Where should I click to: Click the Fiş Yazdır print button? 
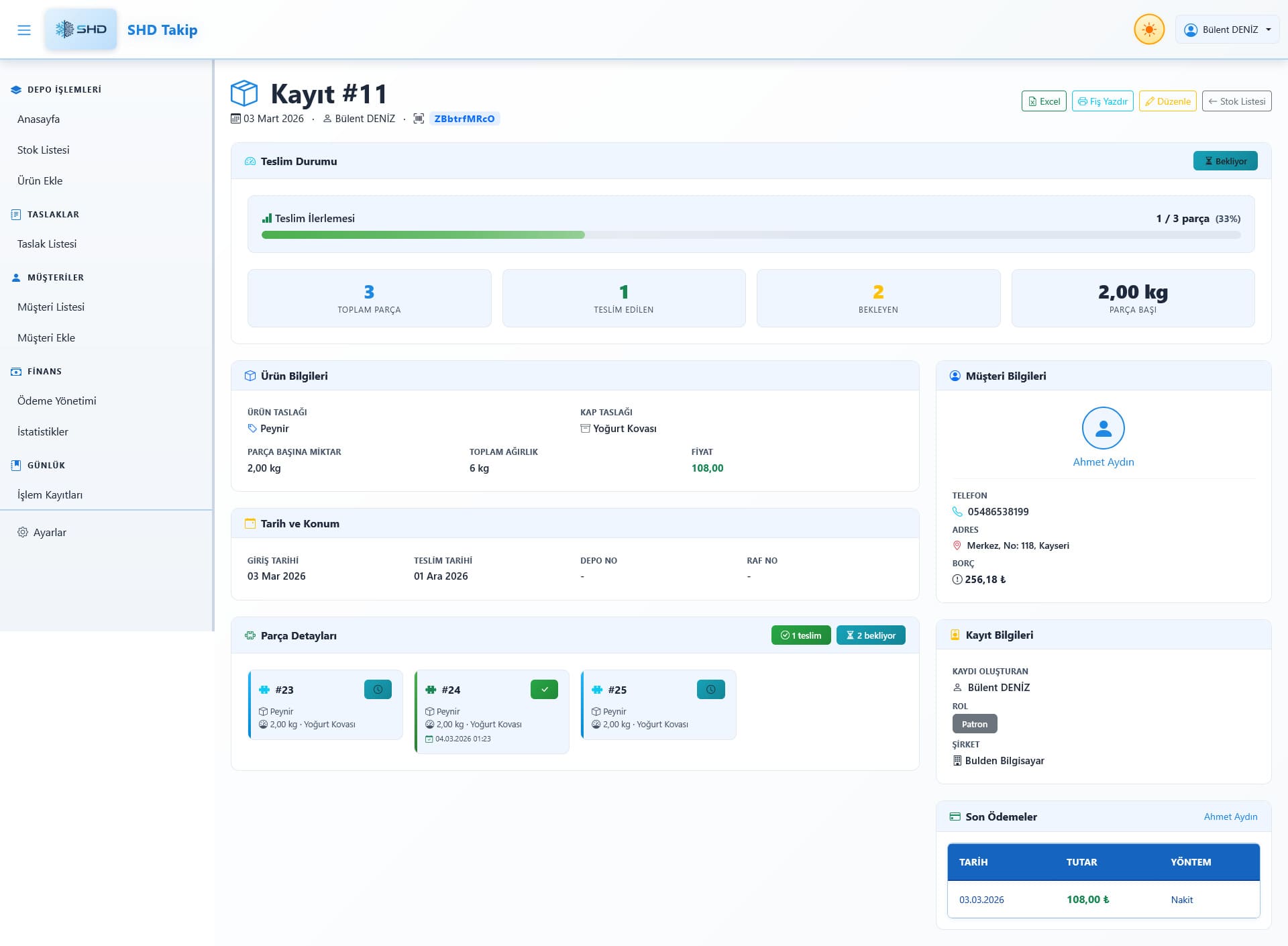click(1102, 101)
